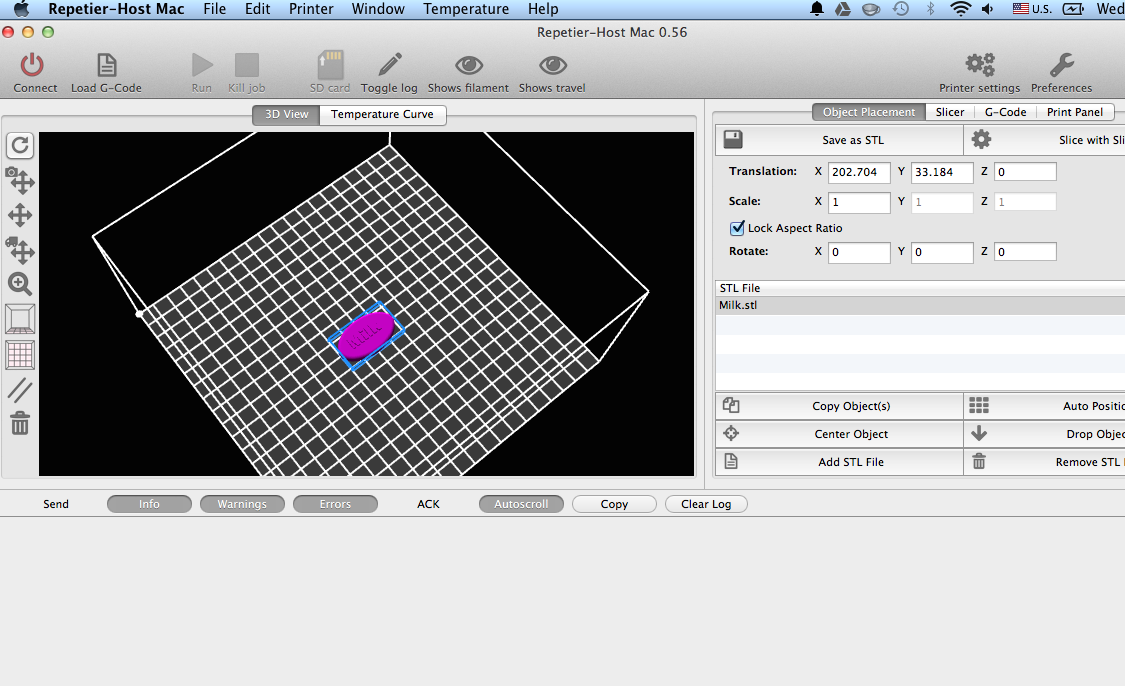Click the Connect power icon
The image size is (1125, 686).
tap(32, 65)
